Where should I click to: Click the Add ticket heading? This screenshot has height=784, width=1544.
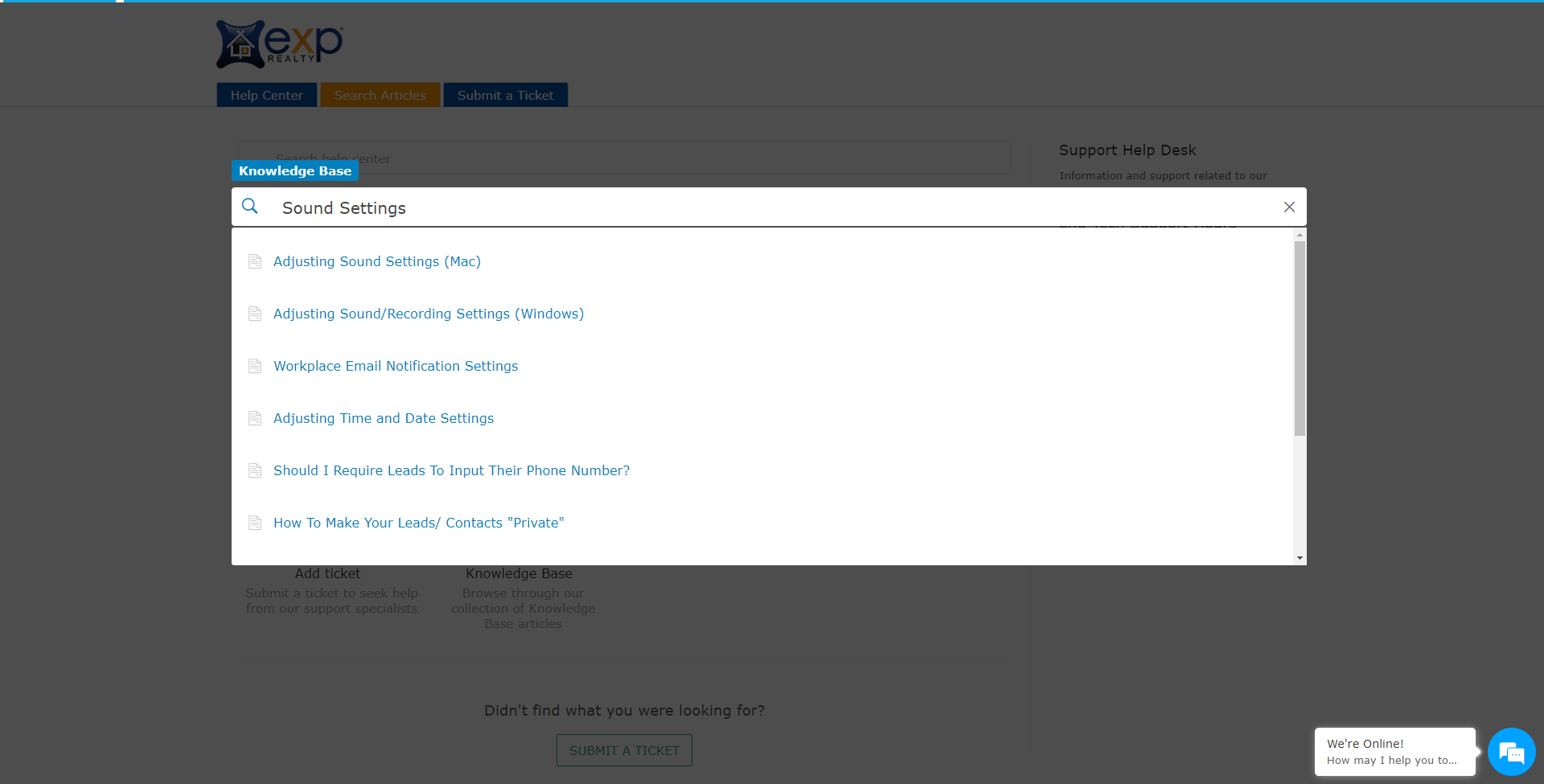pyautogui.click(x=327, y=573)
